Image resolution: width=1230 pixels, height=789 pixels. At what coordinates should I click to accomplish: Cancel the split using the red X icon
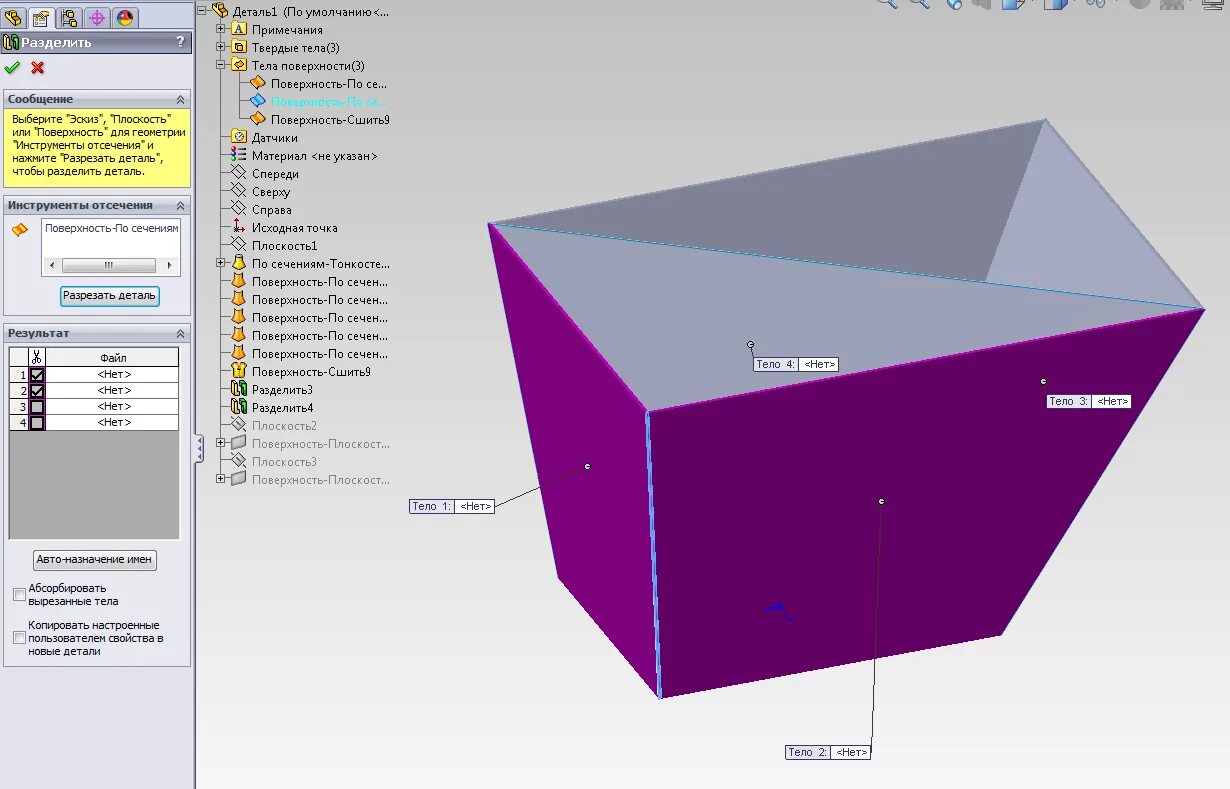(36, 68)
